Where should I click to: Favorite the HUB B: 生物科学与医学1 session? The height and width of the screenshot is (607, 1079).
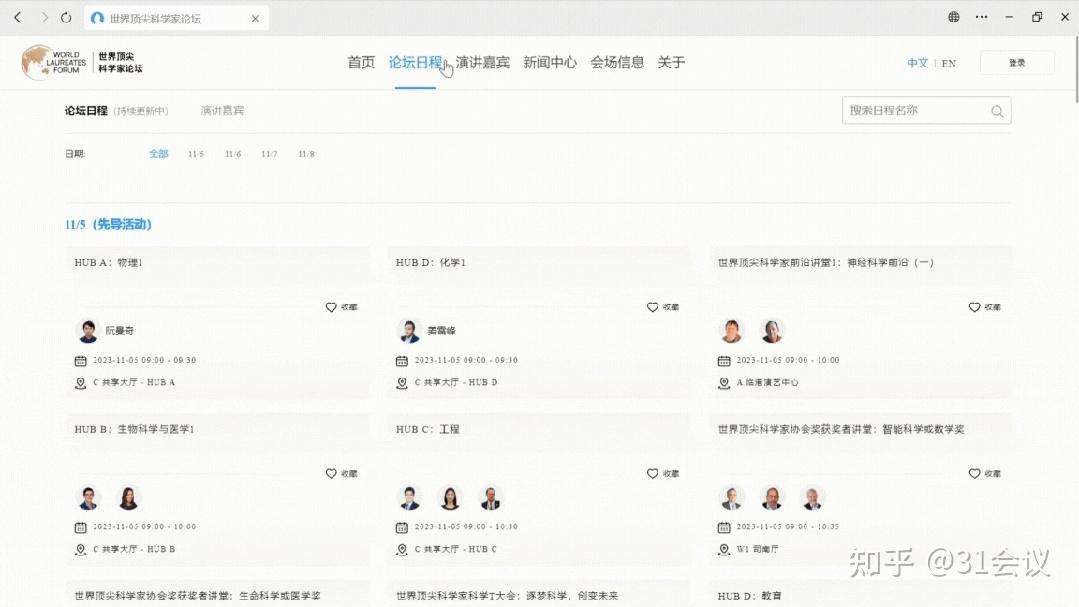(341, 473)
